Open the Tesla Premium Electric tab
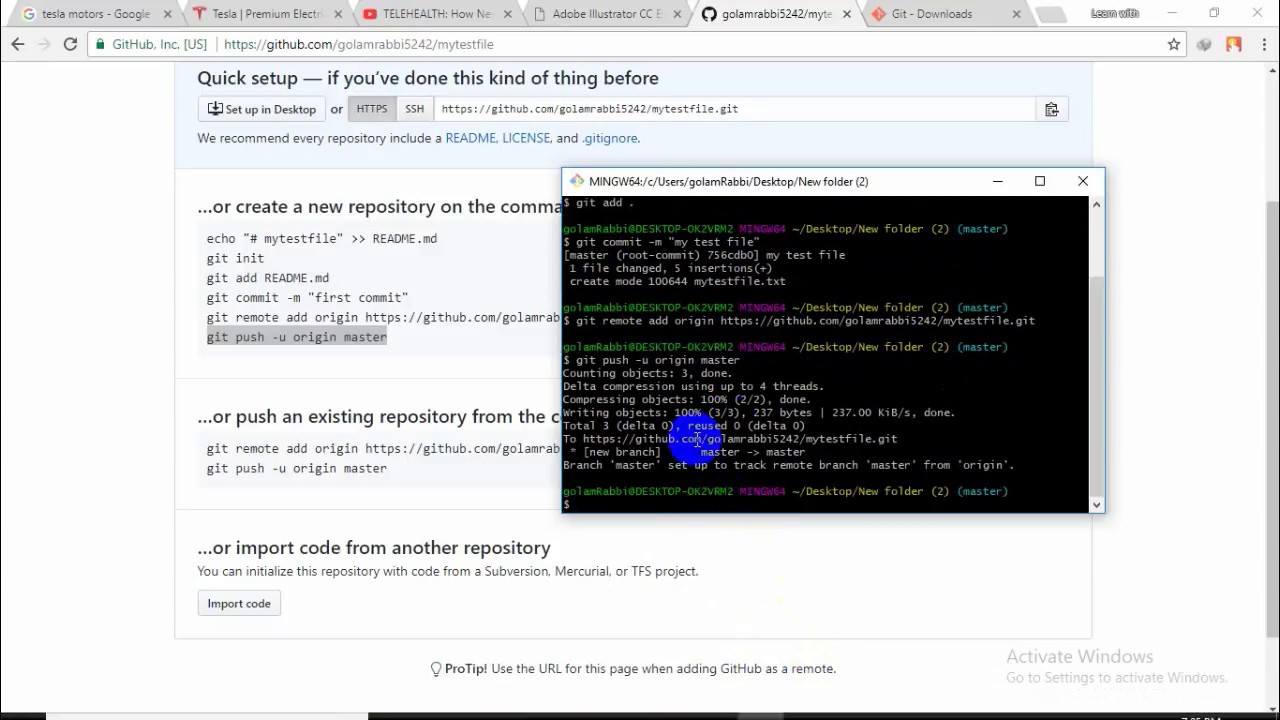 point(266,14)
